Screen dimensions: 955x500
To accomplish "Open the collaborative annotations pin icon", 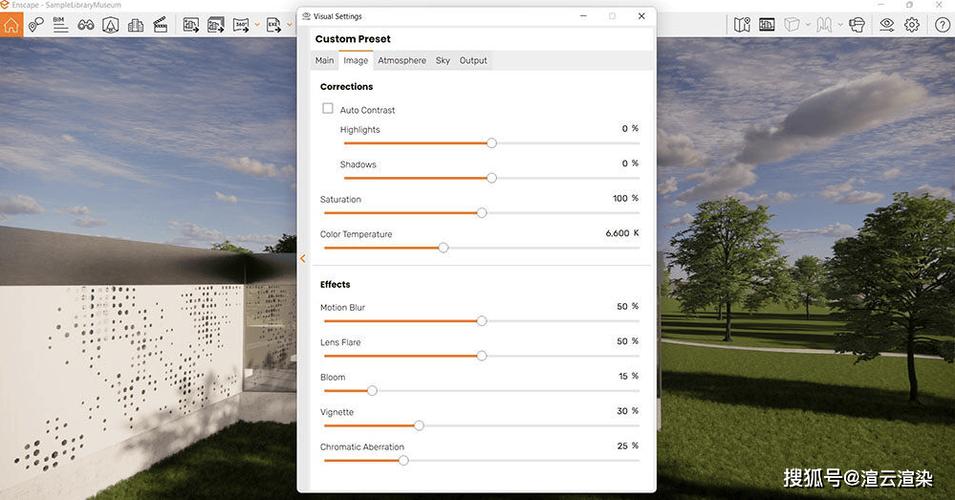I will (36, 24).
